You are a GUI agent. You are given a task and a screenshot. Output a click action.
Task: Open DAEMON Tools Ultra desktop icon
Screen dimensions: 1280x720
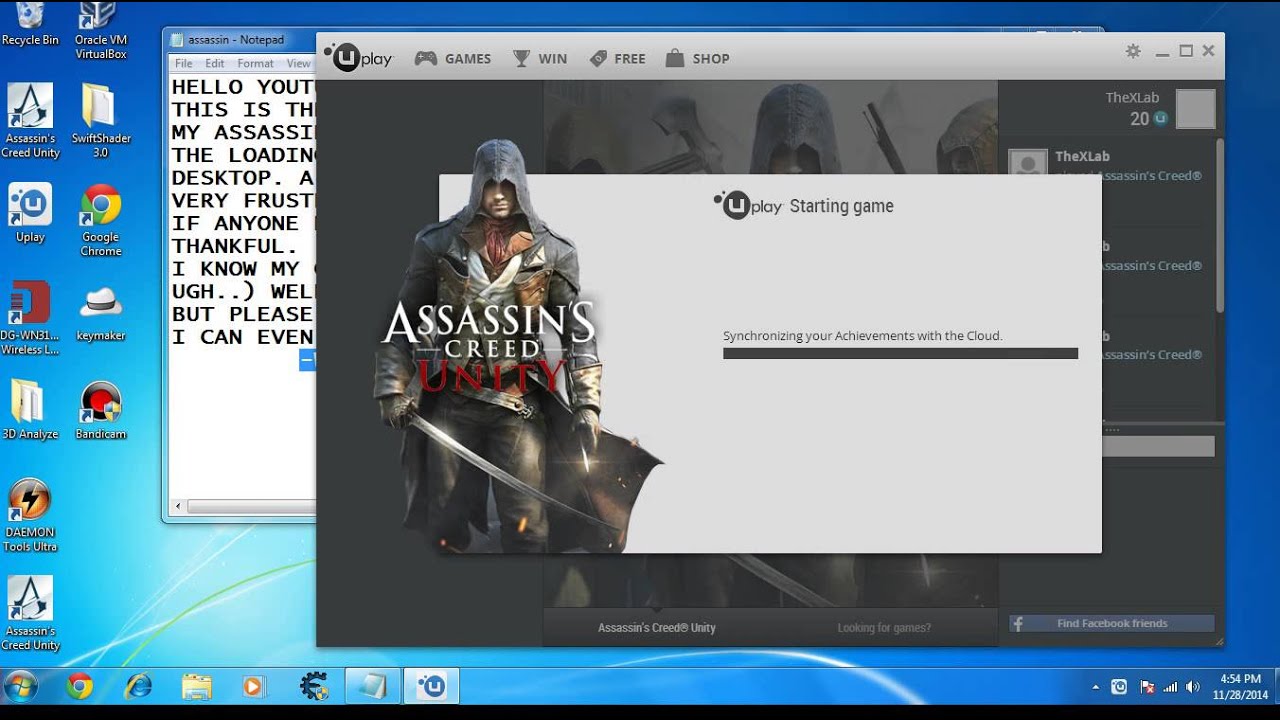coord(30,515)
